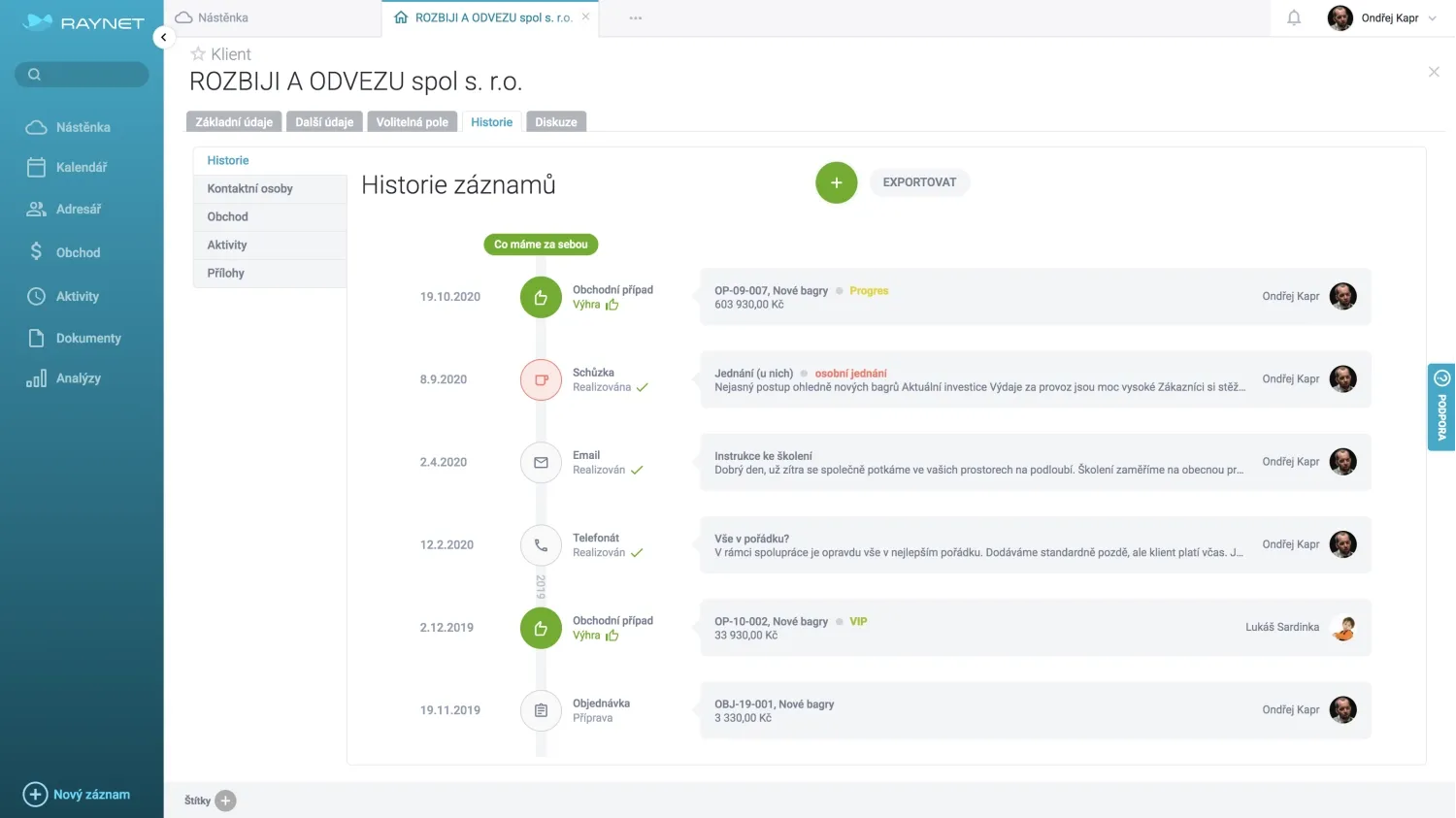Select the Telefonát icon on the timeline
Image resolution: width=1456 pixels, height=818 pixels.
541,544
